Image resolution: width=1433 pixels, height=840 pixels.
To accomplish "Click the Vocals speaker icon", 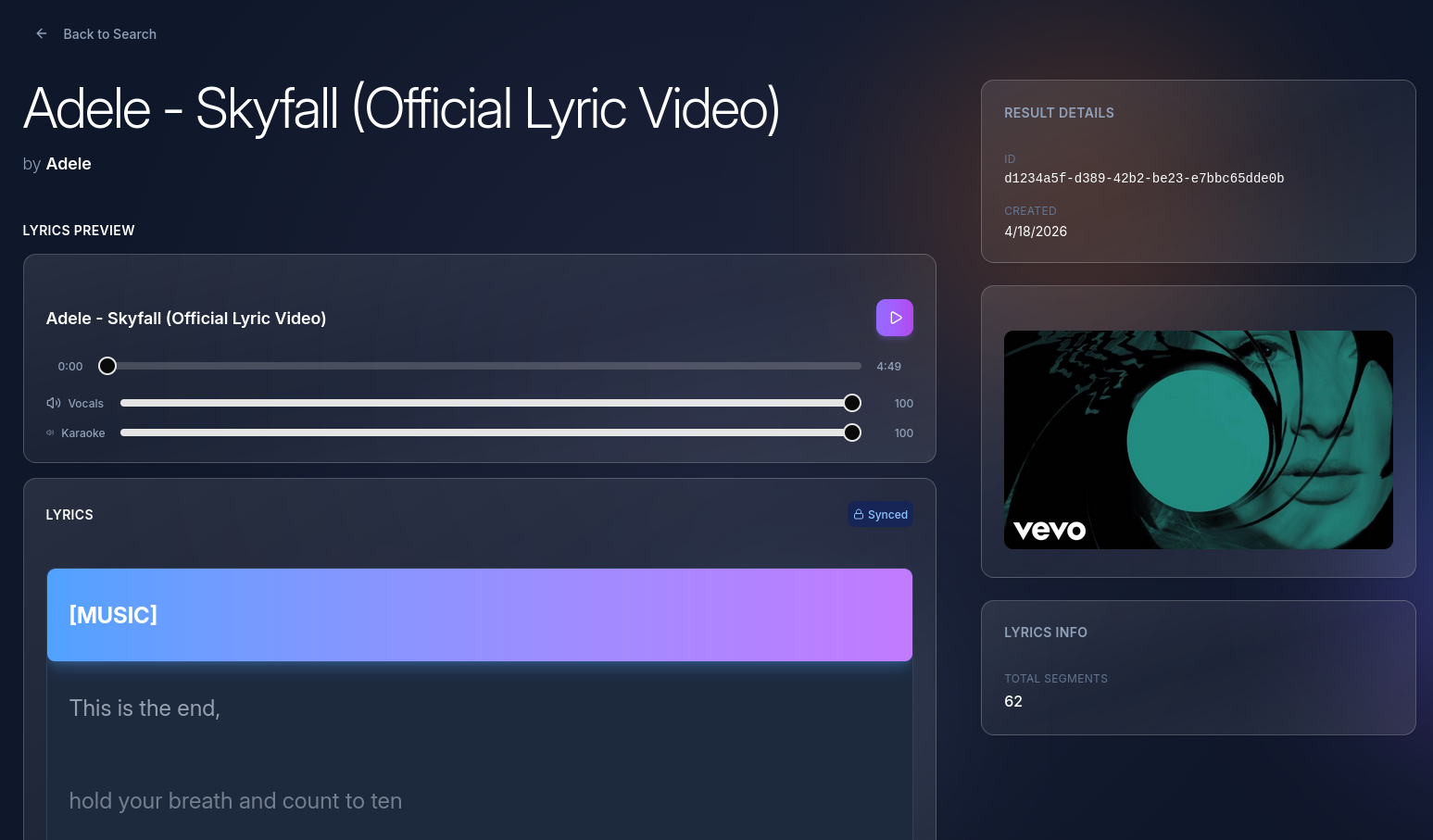I will coord(54,403).
